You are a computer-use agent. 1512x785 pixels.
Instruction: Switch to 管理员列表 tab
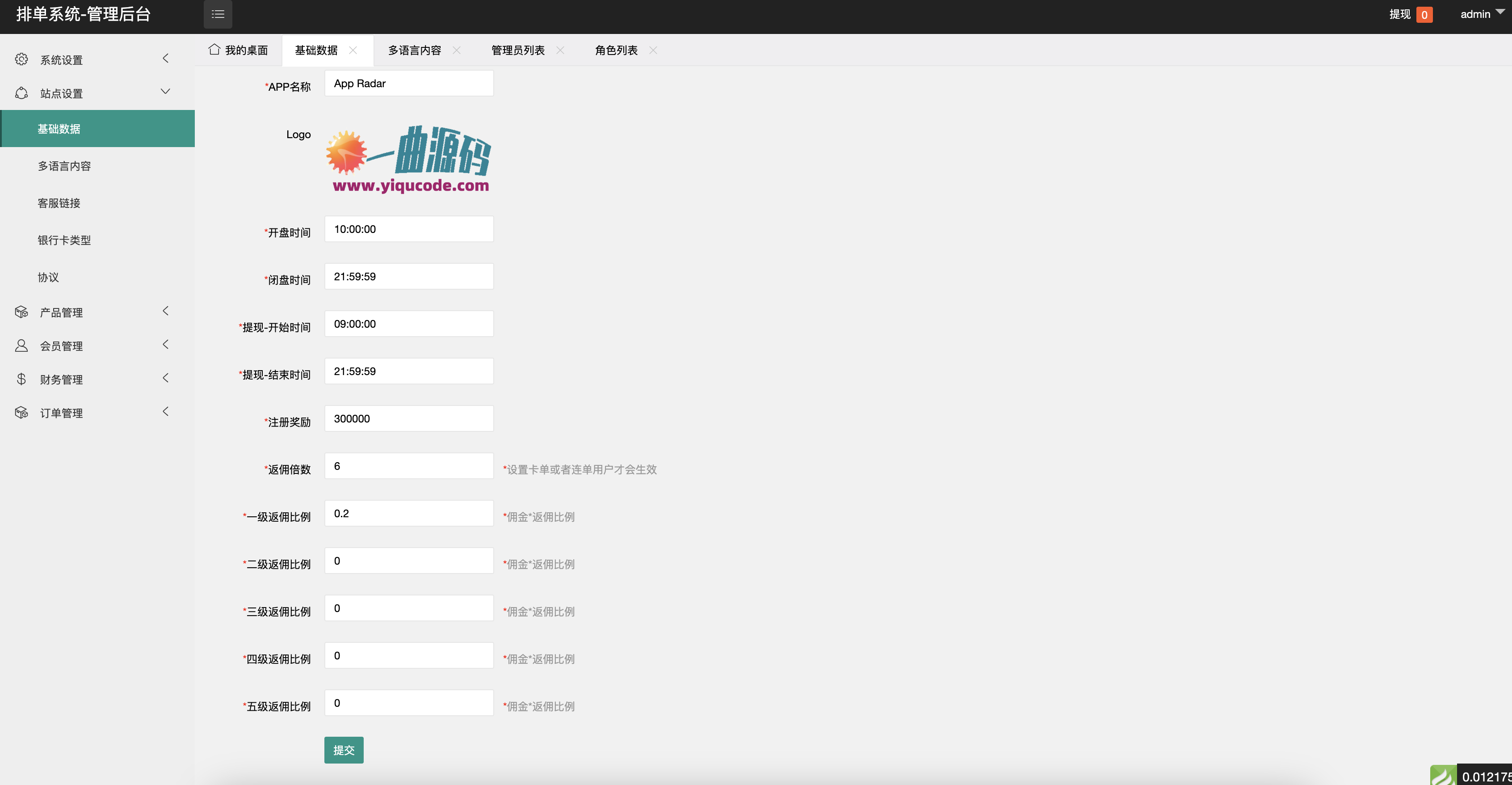click(x=518, y=50)
